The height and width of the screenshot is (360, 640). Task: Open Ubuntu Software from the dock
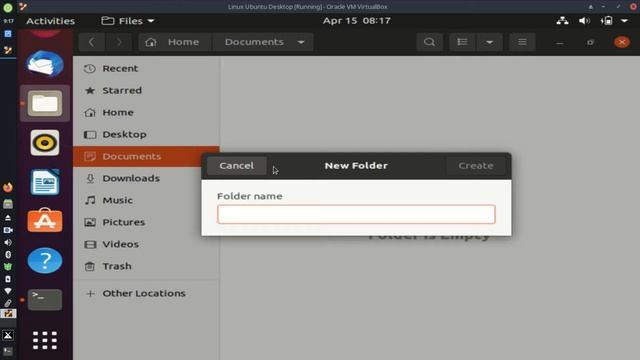point(45,220)
